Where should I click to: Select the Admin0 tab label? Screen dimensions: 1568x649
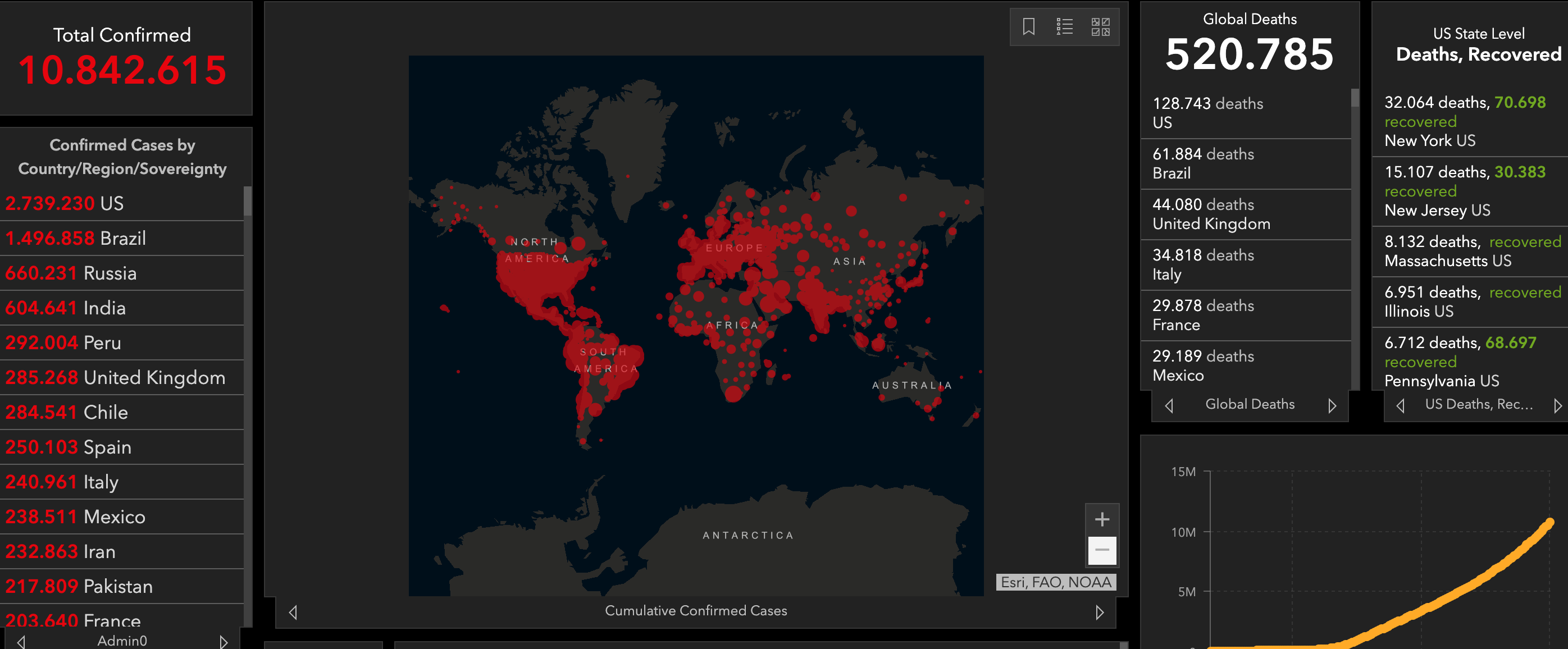122,641
